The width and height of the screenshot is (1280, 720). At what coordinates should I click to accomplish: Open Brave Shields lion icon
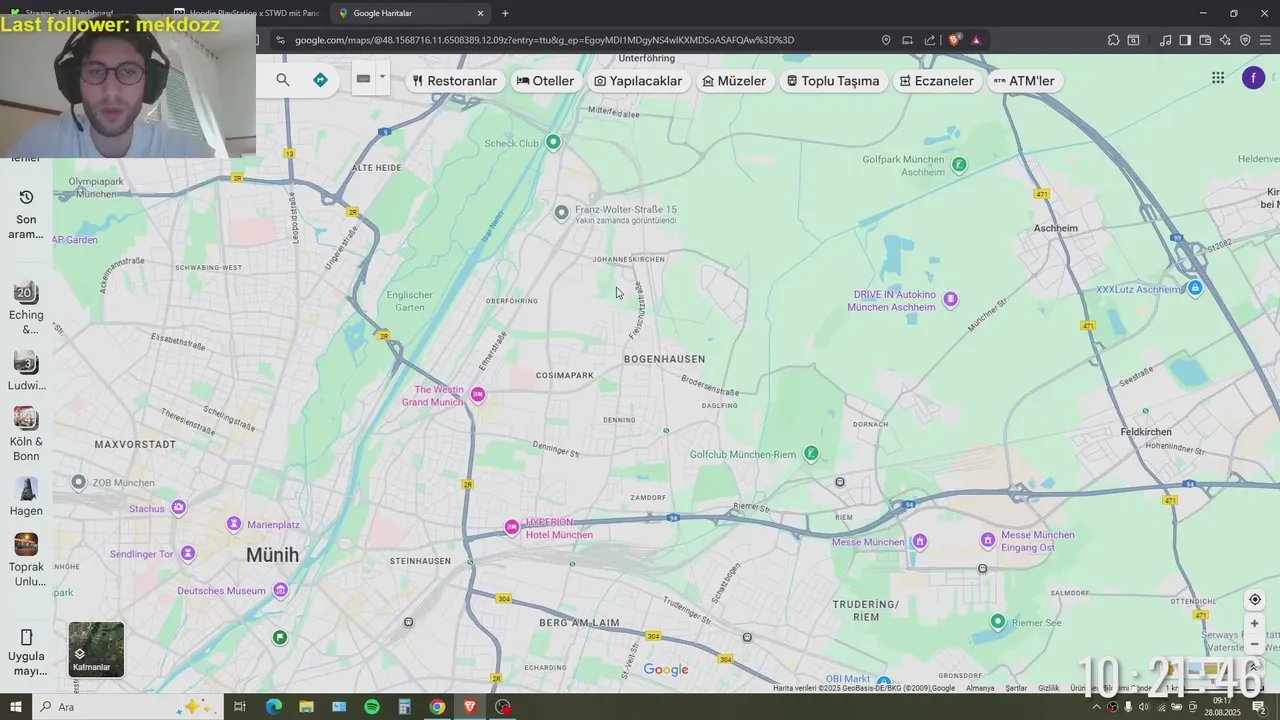(x=954, y=40)
